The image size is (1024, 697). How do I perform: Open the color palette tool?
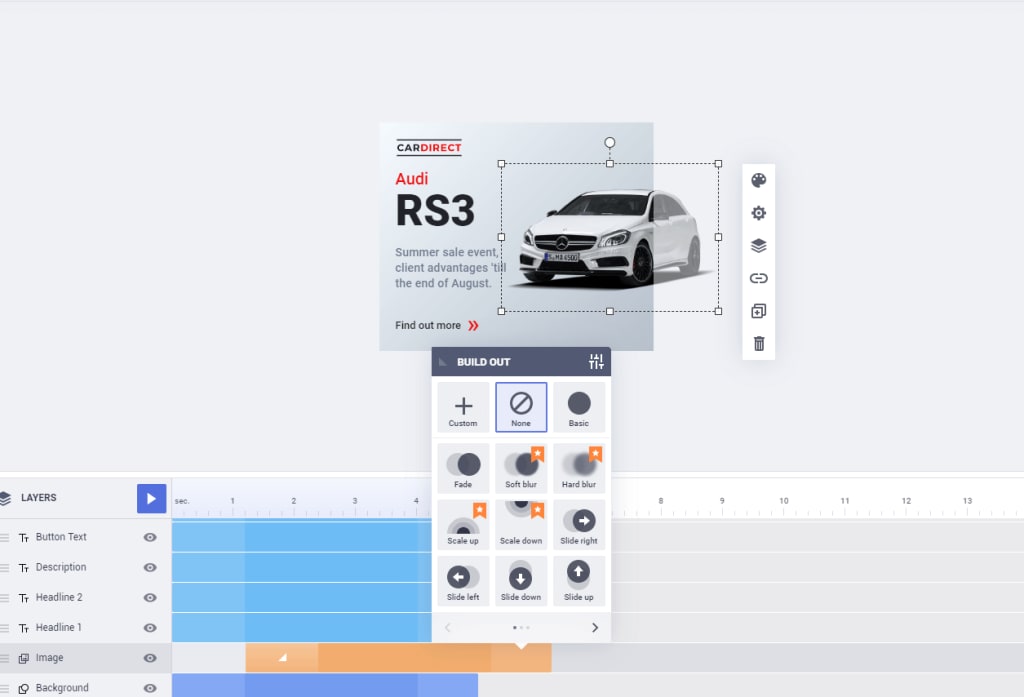(758, 180)
